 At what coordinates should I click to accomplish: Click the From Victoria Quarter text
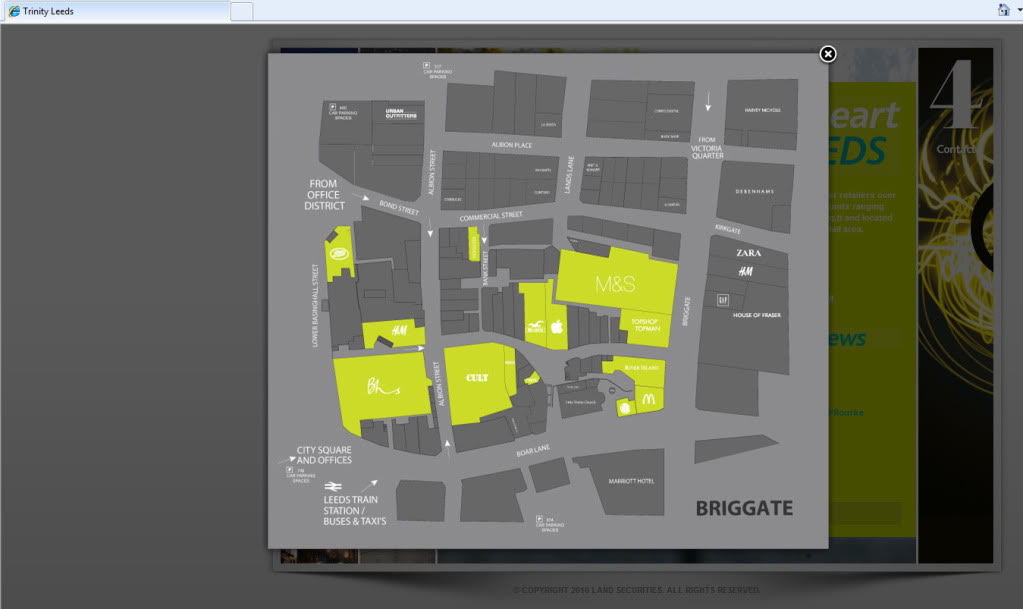[707, 148]
